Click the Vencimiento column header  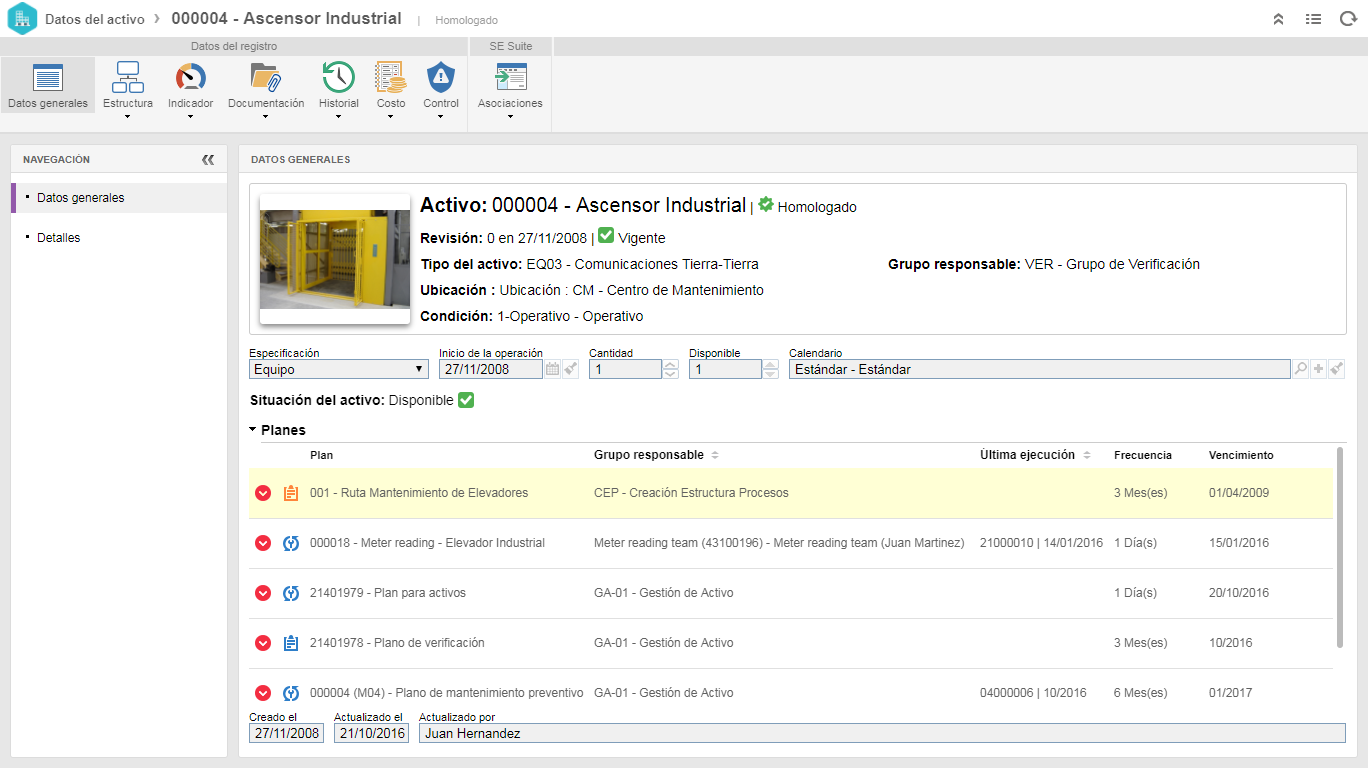(1241, 455)
